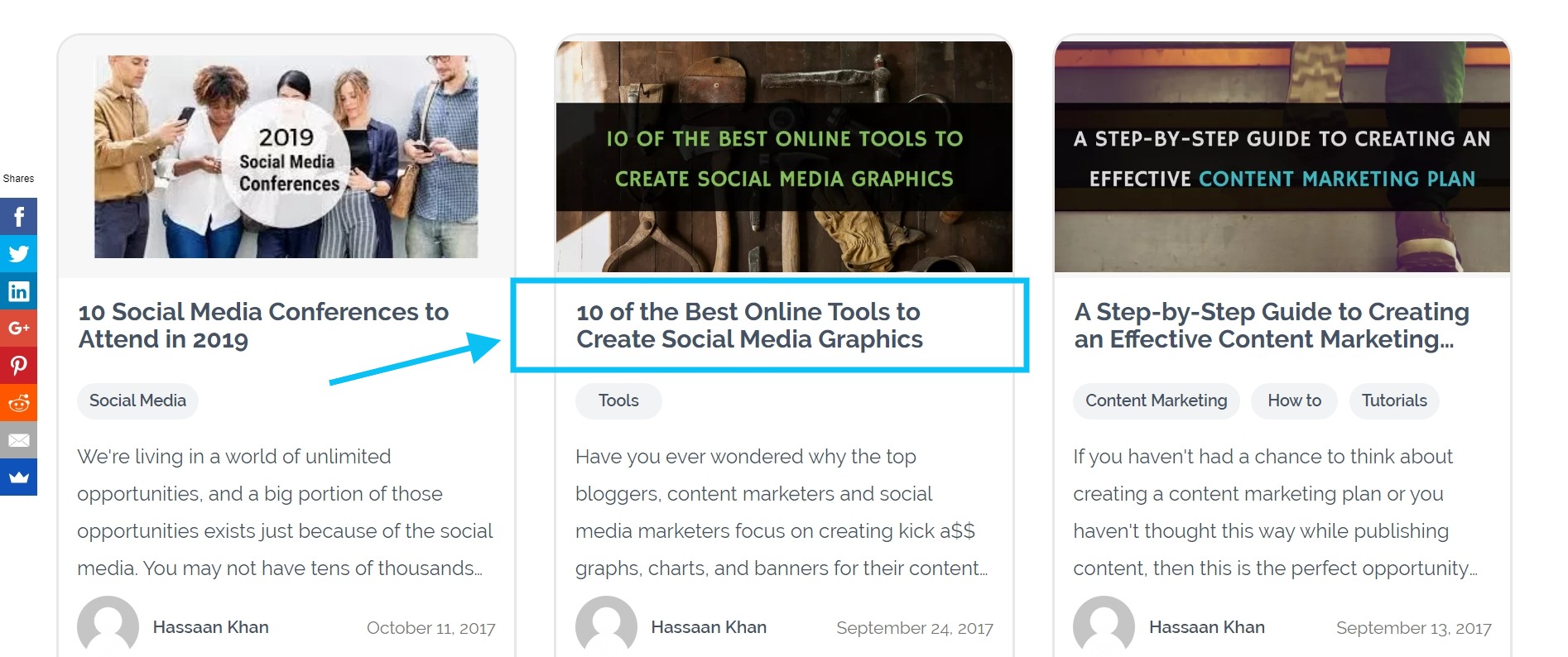This screenshot has height=657, width=1568.
Task: Click the crown icon in share bar
Action: click(x=18, y=477)
